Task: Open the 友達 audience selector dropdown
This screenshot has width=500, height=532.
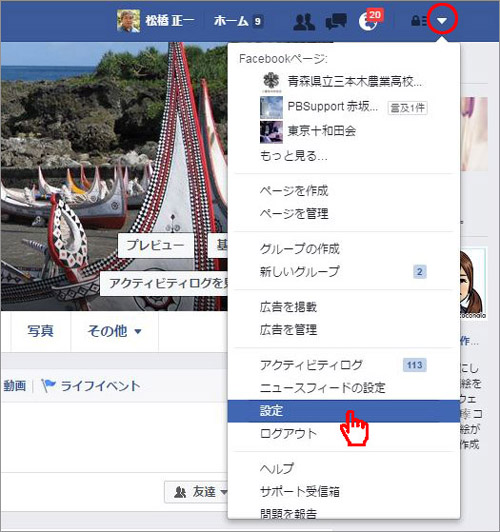Action: point(196,492)
